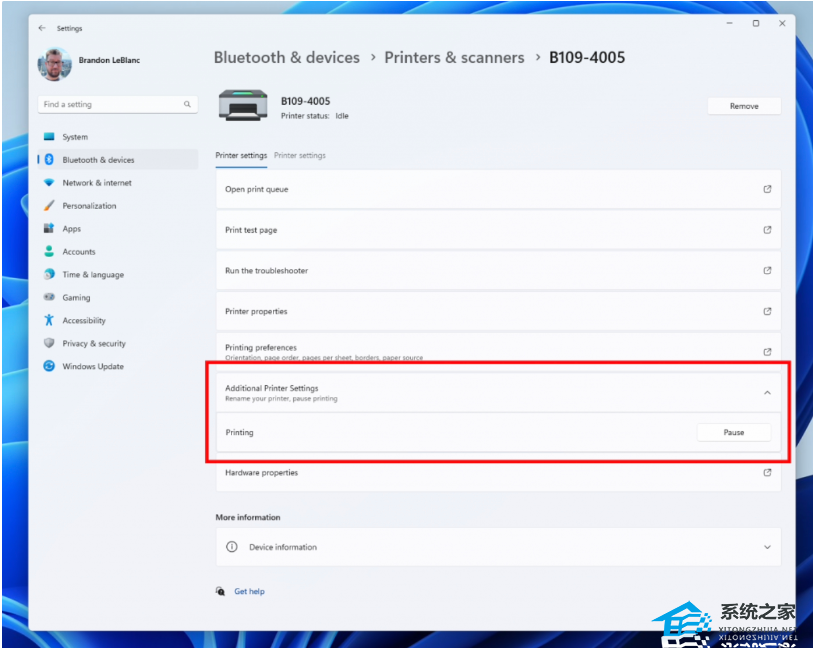Screen dimensions: 813x648
Task: Open Time & language settings
Action: tap(118, 274)
